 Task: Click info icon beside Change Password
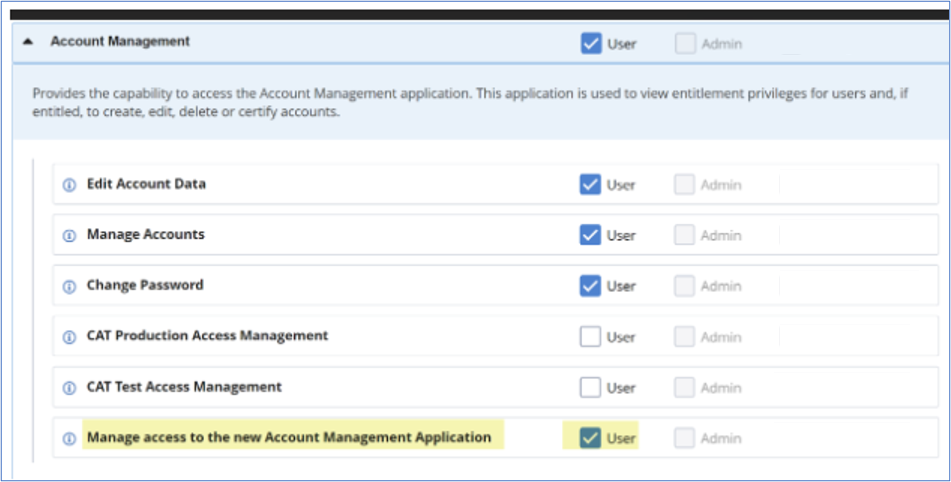pos(70,286)
